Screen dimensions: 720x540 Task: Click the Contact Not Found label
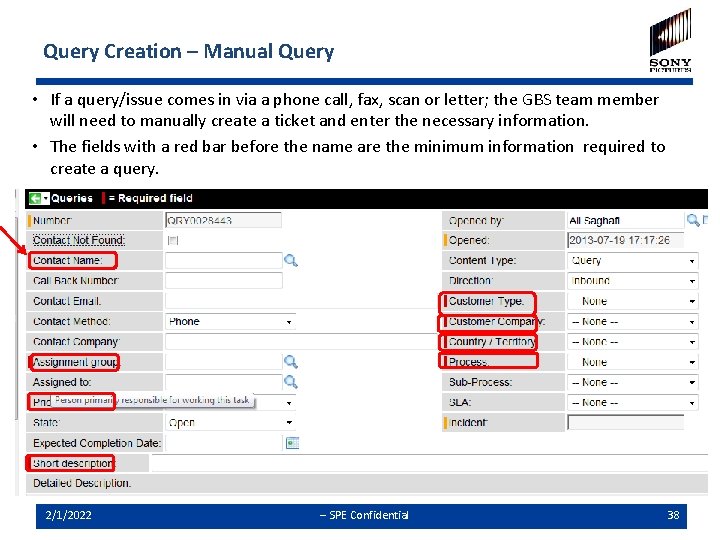point(79,240)
